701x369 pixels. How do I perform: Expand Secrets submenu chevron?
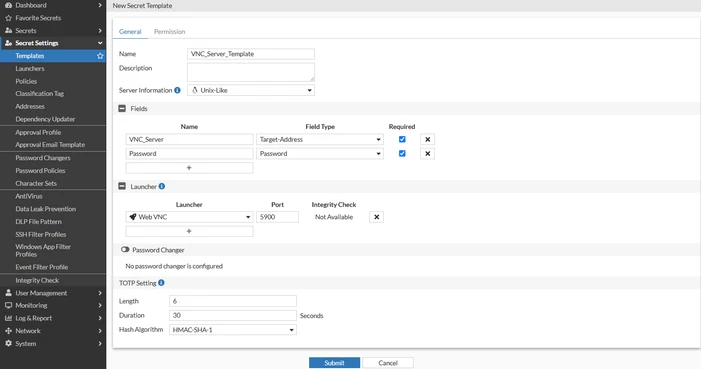pos(100,30)
